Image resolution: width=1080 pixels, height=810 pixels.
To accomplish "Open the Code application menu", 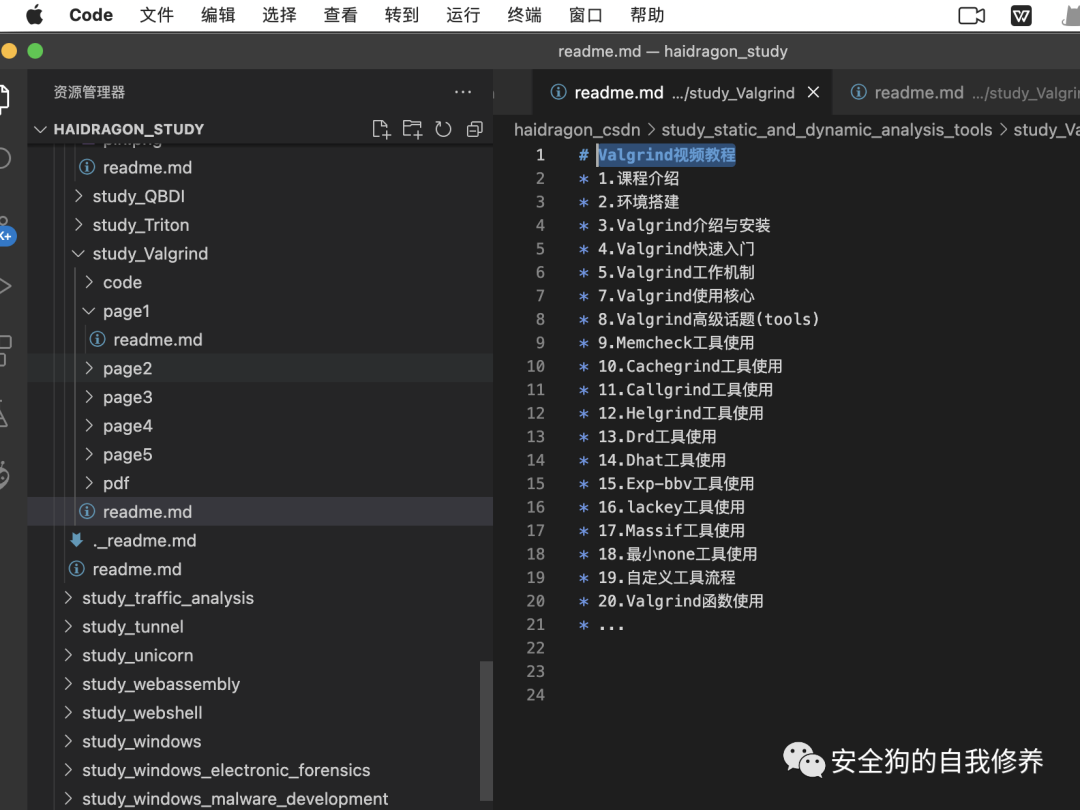I will click(91, 15).
